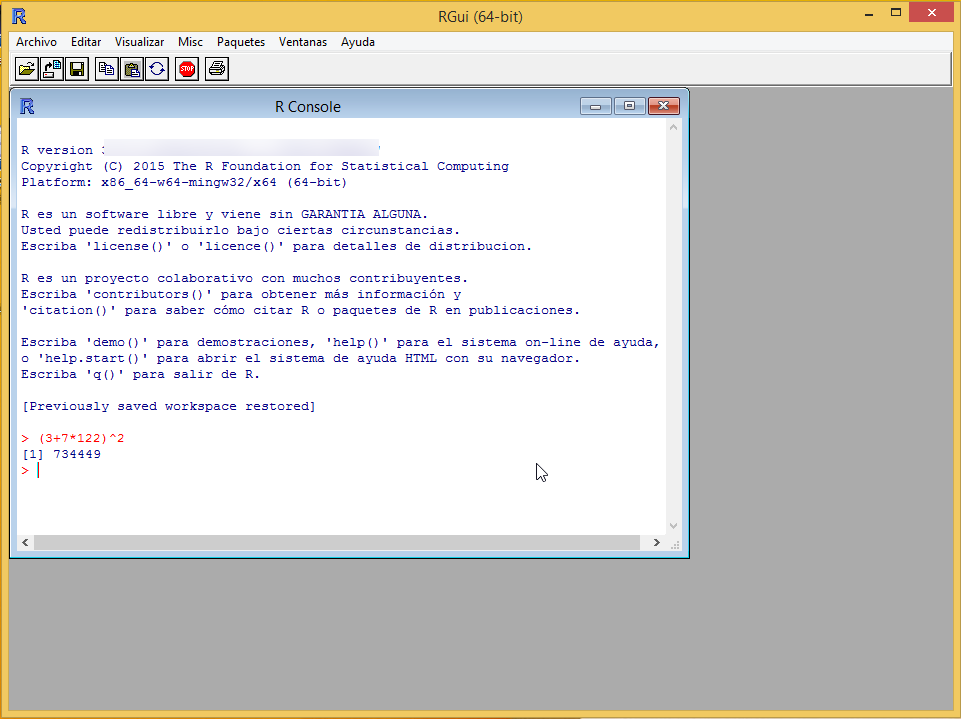
Task: Maximize the RGui main window
Action: coord(896,13)
